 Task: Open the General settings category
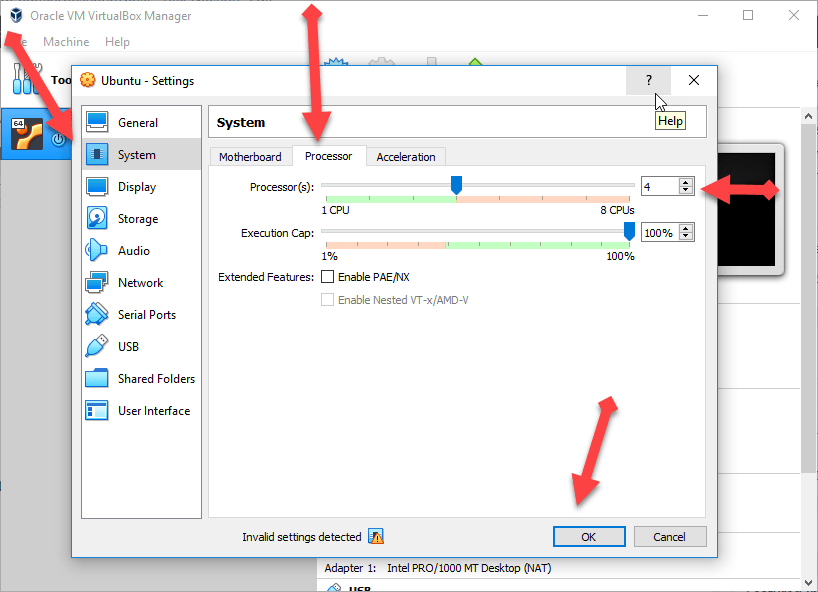(x=137, y=123)
